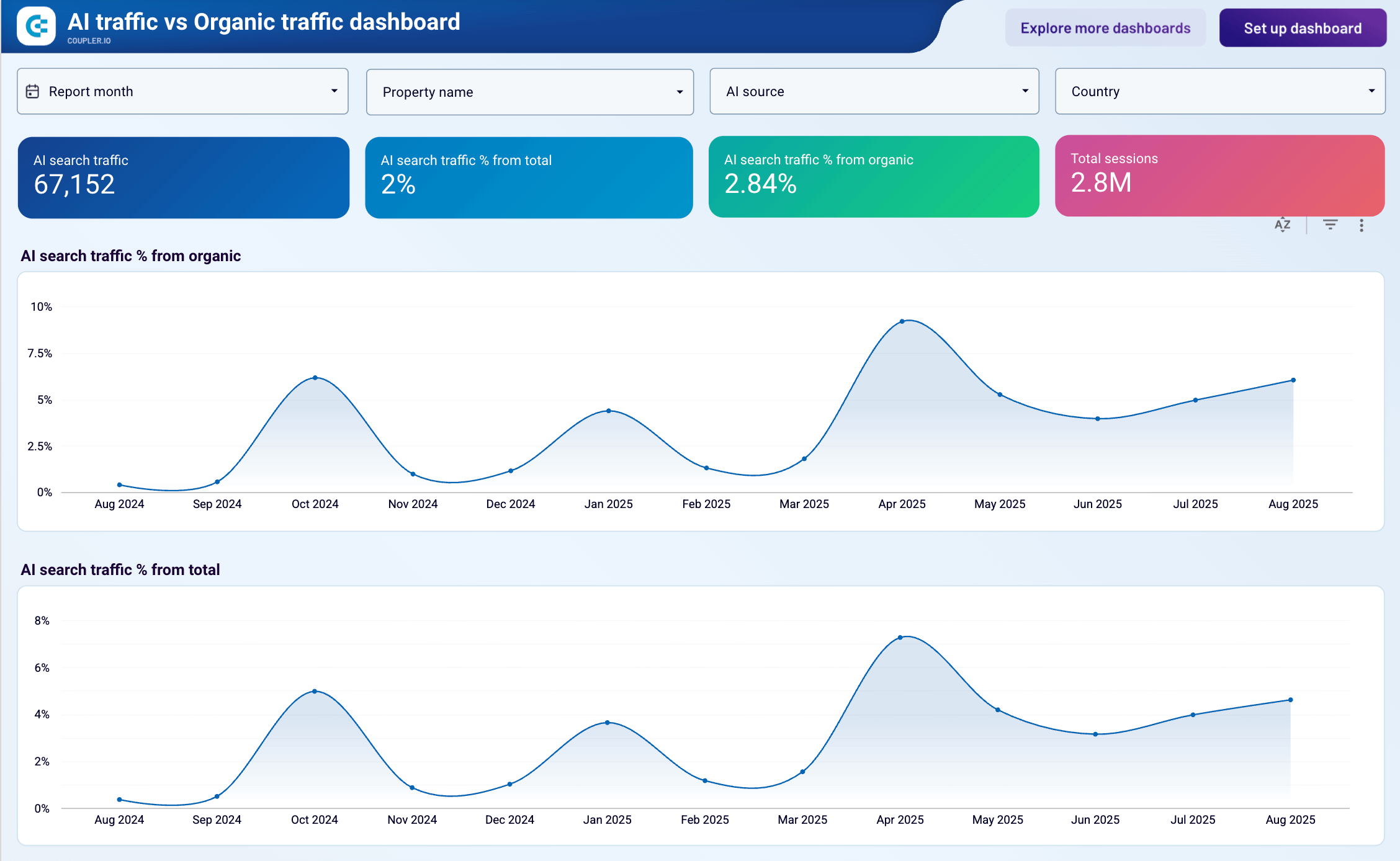Click Oct 2024 data point in organic chart
The image size is (1400, 861).
point(315,377)
